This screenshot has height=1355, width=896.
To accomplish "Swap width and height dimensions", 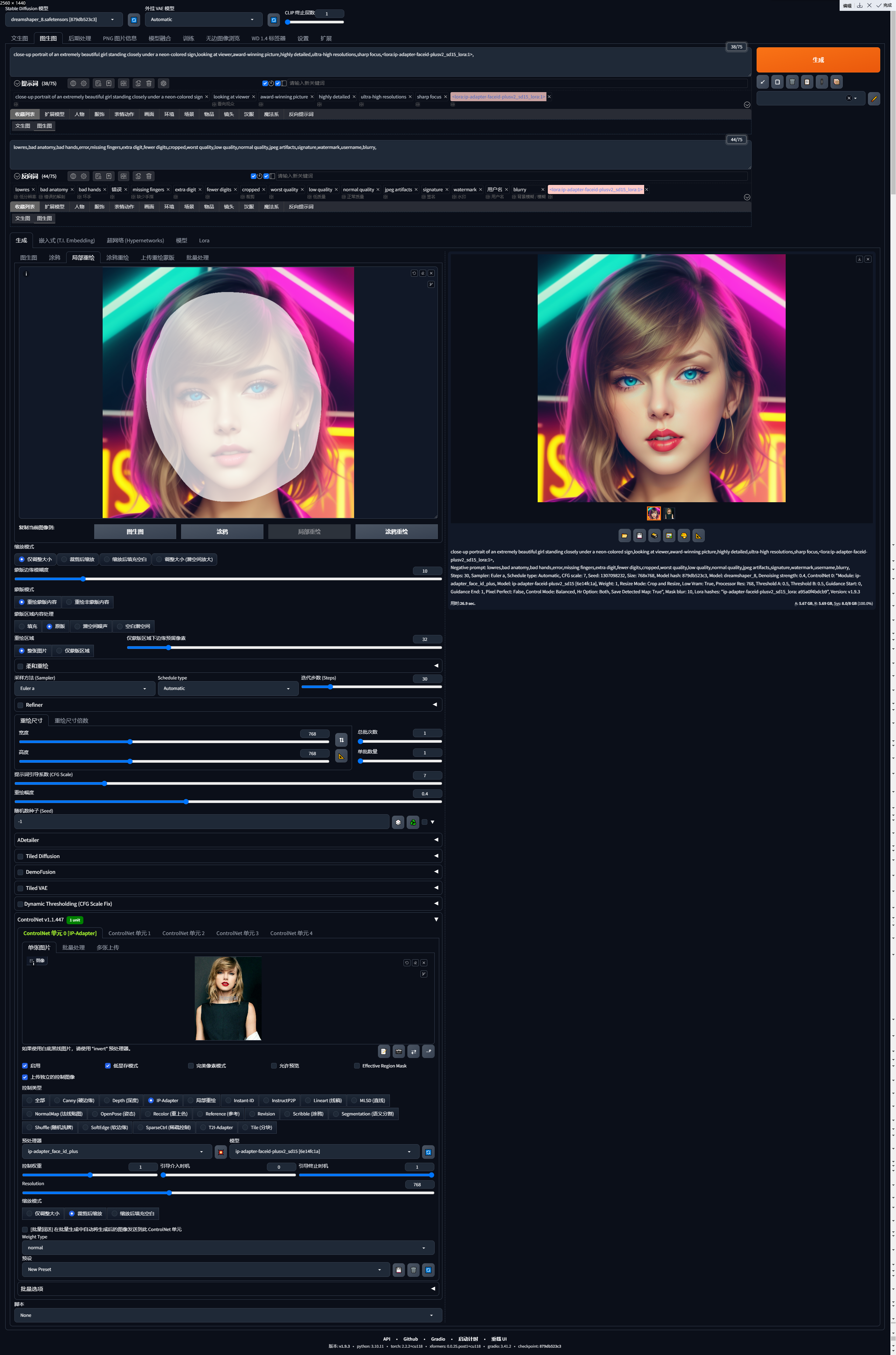I will 341,740.
